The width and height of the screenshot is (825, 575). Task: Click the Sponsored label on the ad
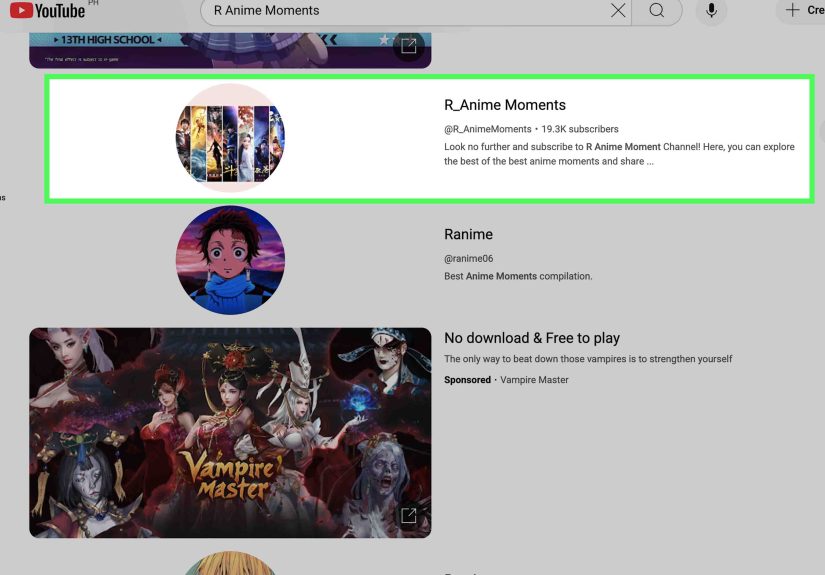tap(467, 380)
